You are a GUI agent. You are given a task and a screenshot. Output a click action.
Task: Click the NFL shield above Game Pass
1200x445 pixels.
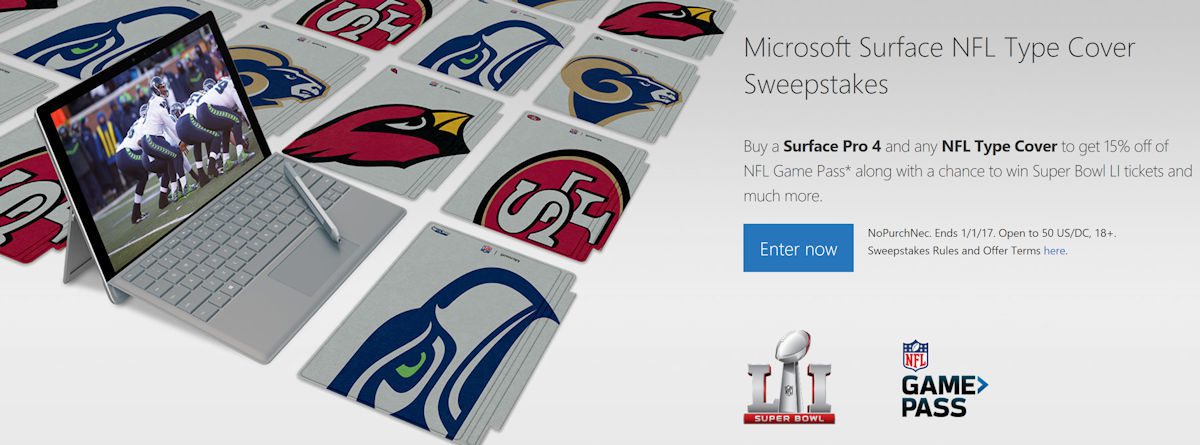[x=915, y=355]
